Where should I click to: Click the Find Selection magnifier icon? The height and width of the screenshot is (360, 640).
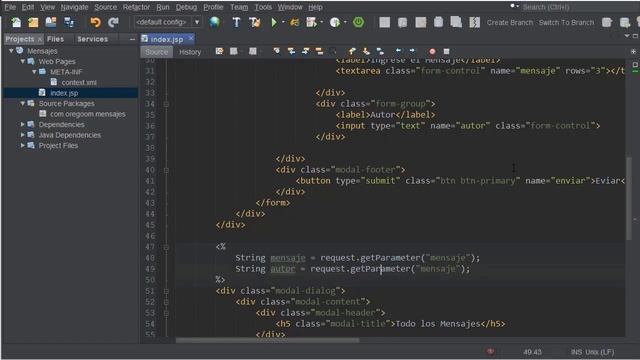[x=277, y=51]
